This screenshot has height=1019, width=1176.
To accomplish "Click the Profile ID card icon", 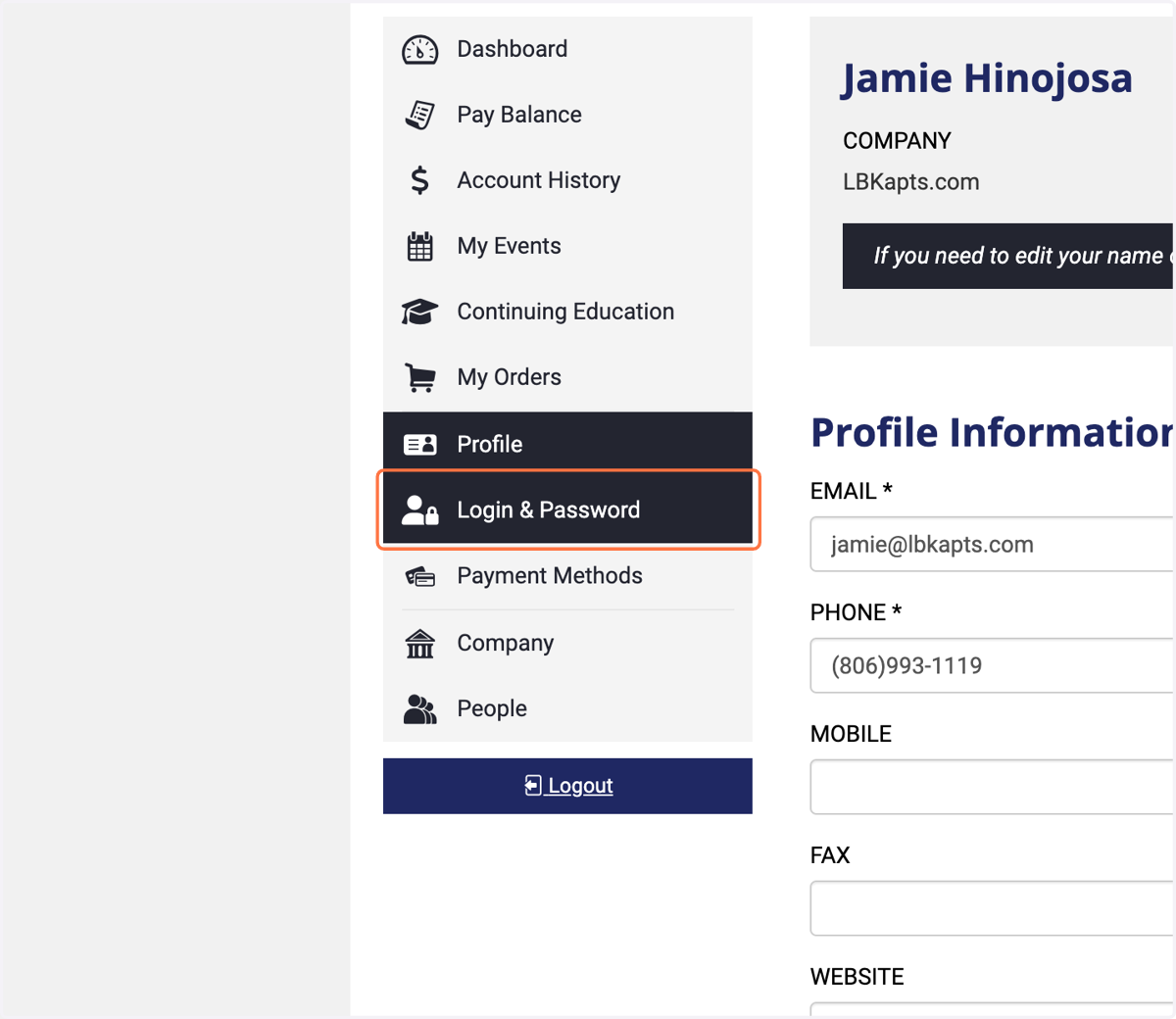I will click(x=419, y=445).
